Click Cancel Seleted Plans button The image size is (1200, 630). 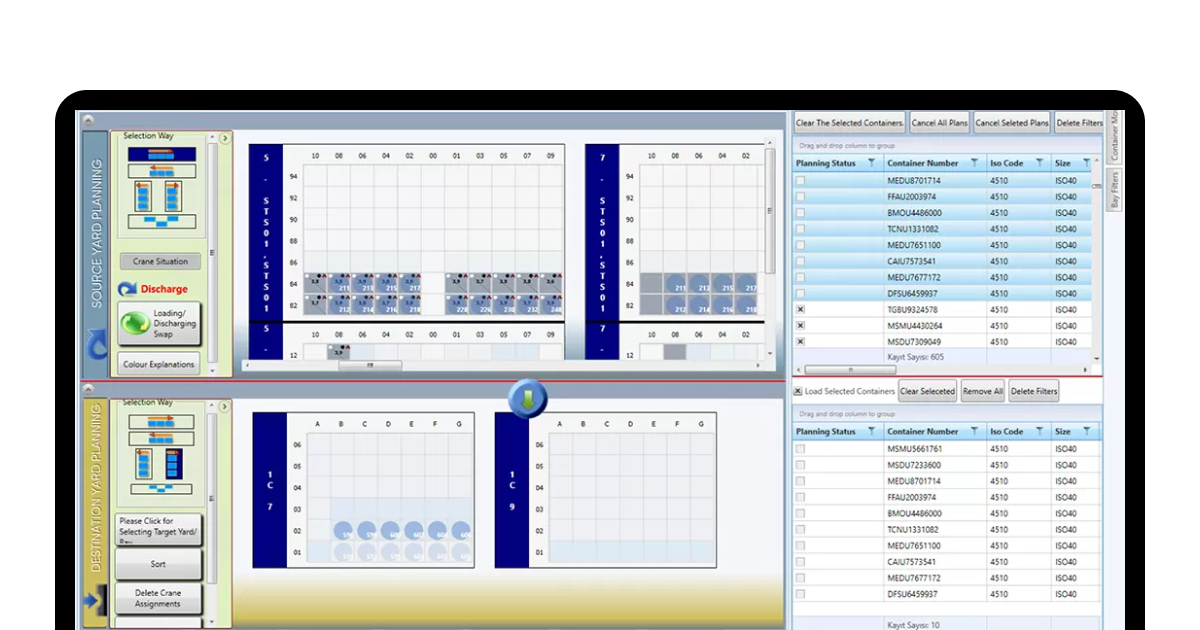pyautogui.click(x=1012, y=123)
